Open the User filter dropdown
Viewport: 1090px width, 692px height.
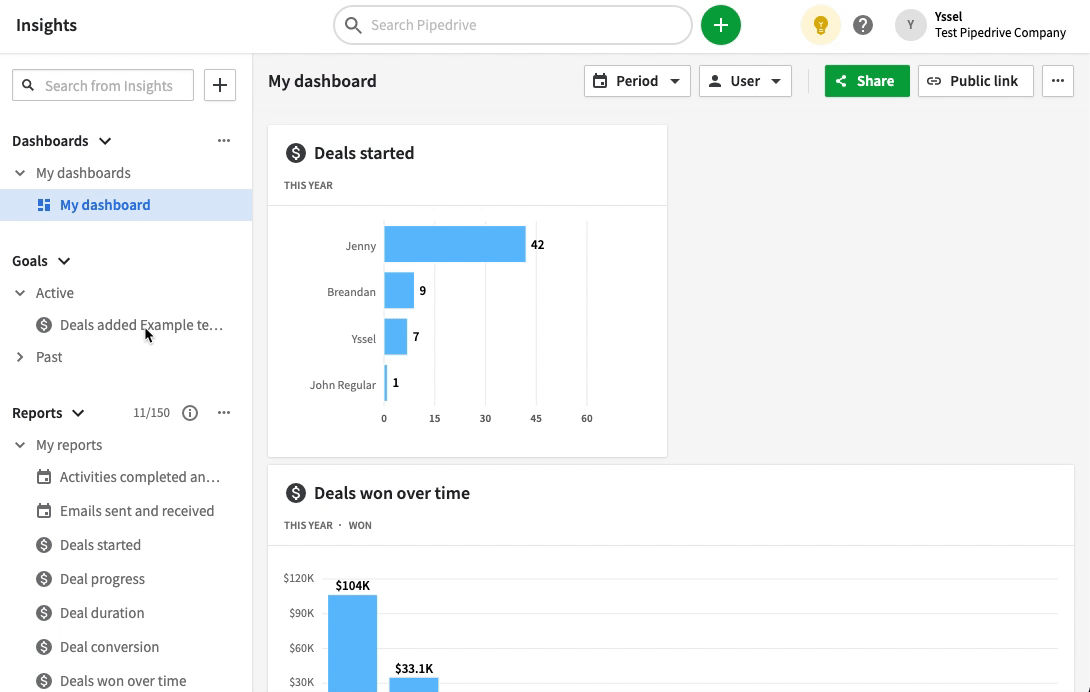click(745, 80)
